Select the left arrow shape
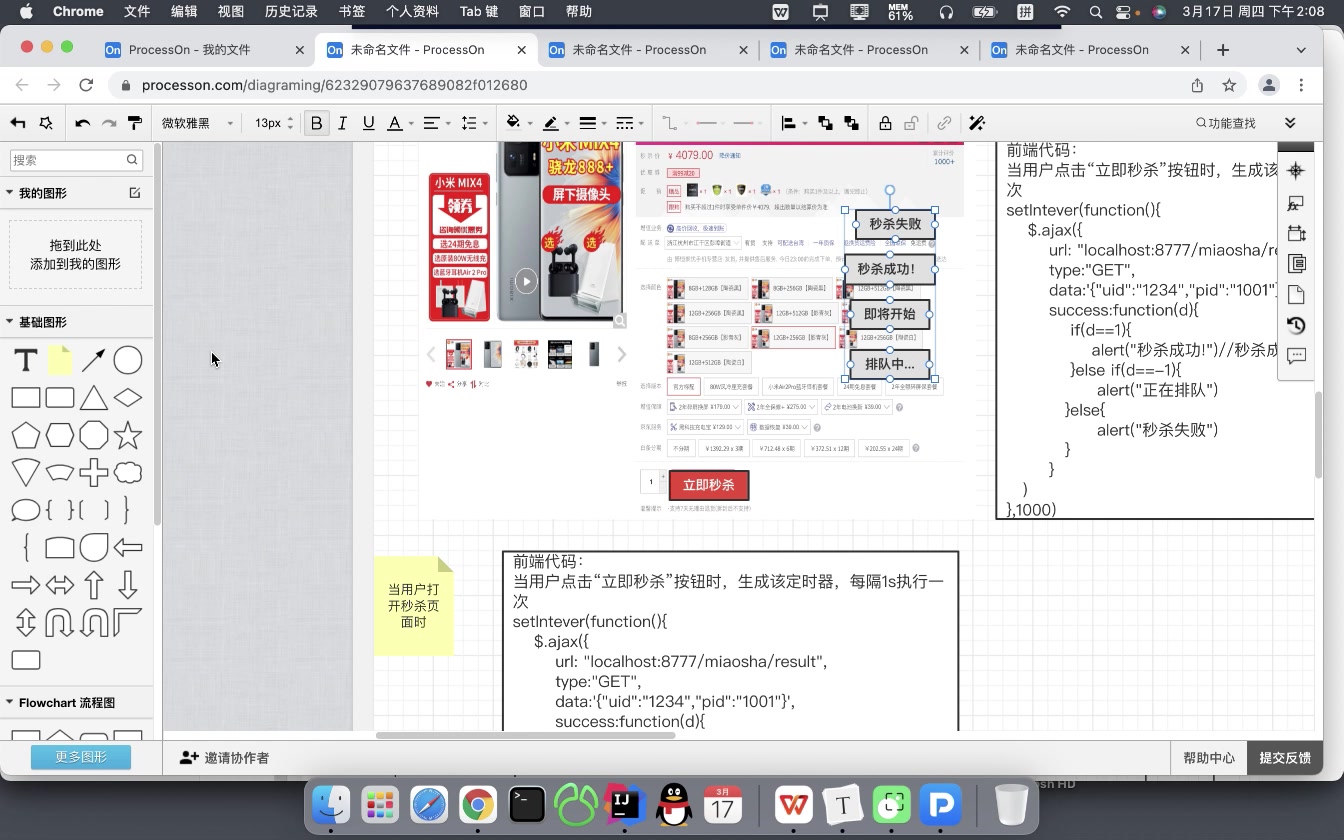Viewport: 1344px width, 840px height. (x=128, y=547)
